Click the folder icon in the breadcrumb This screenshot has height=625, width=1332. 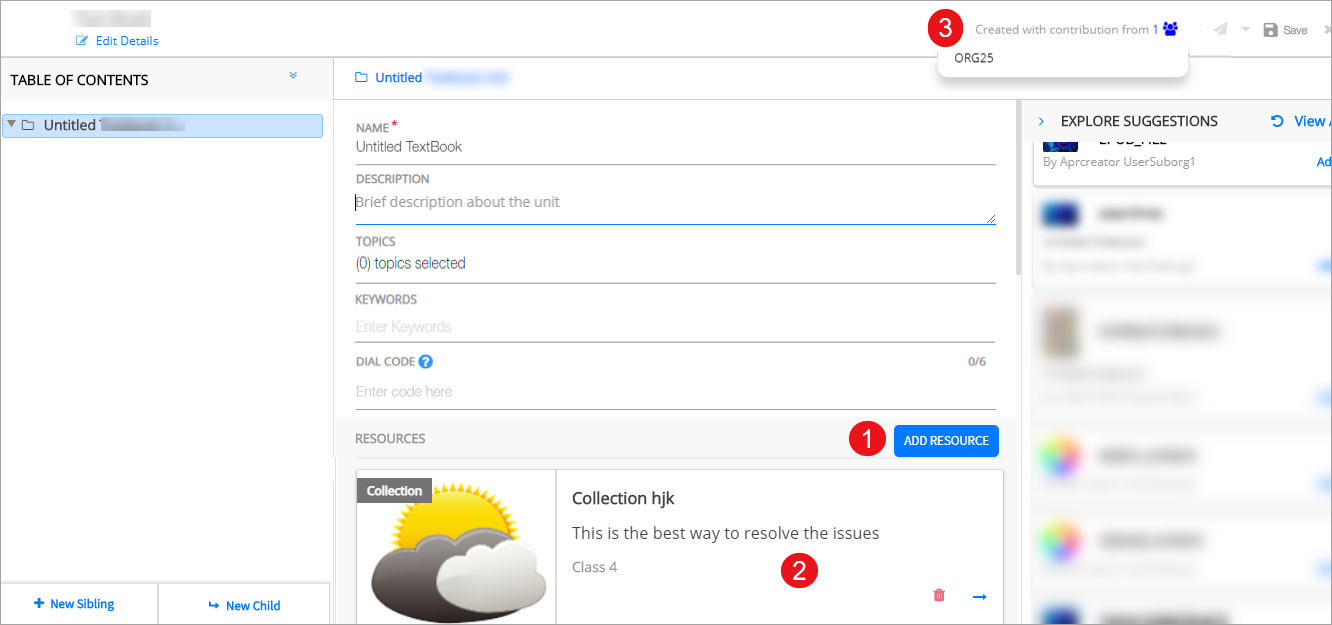[x=361, y=78]
